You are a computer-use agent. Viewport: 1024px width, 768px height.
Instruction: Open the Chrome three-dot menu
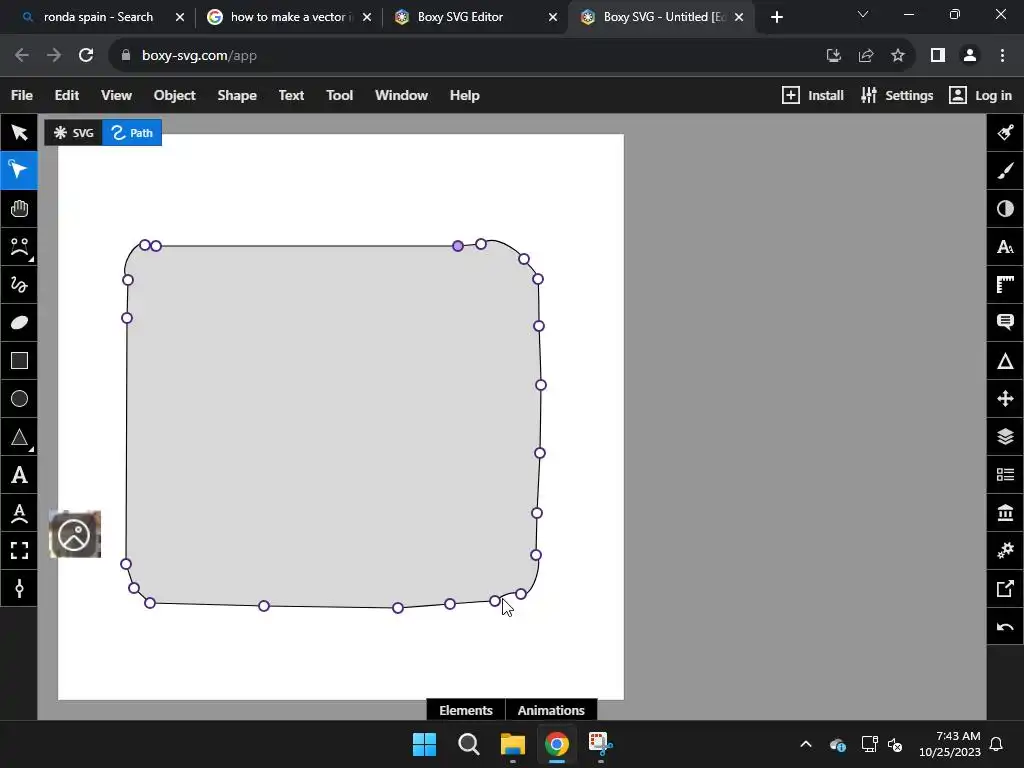point(1002,56)
